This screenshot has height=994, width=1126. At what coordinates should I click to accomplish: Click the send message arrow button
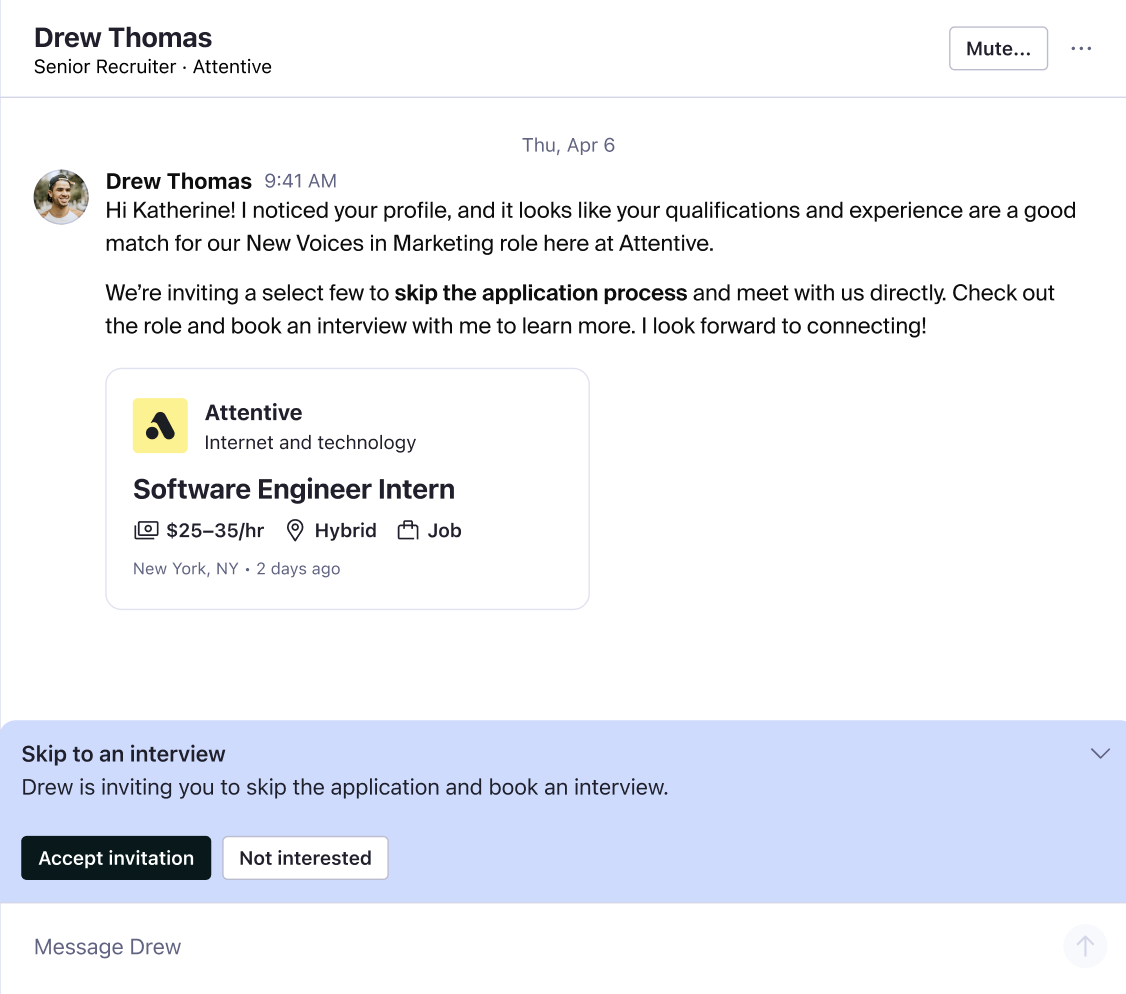pos(1085,946)
